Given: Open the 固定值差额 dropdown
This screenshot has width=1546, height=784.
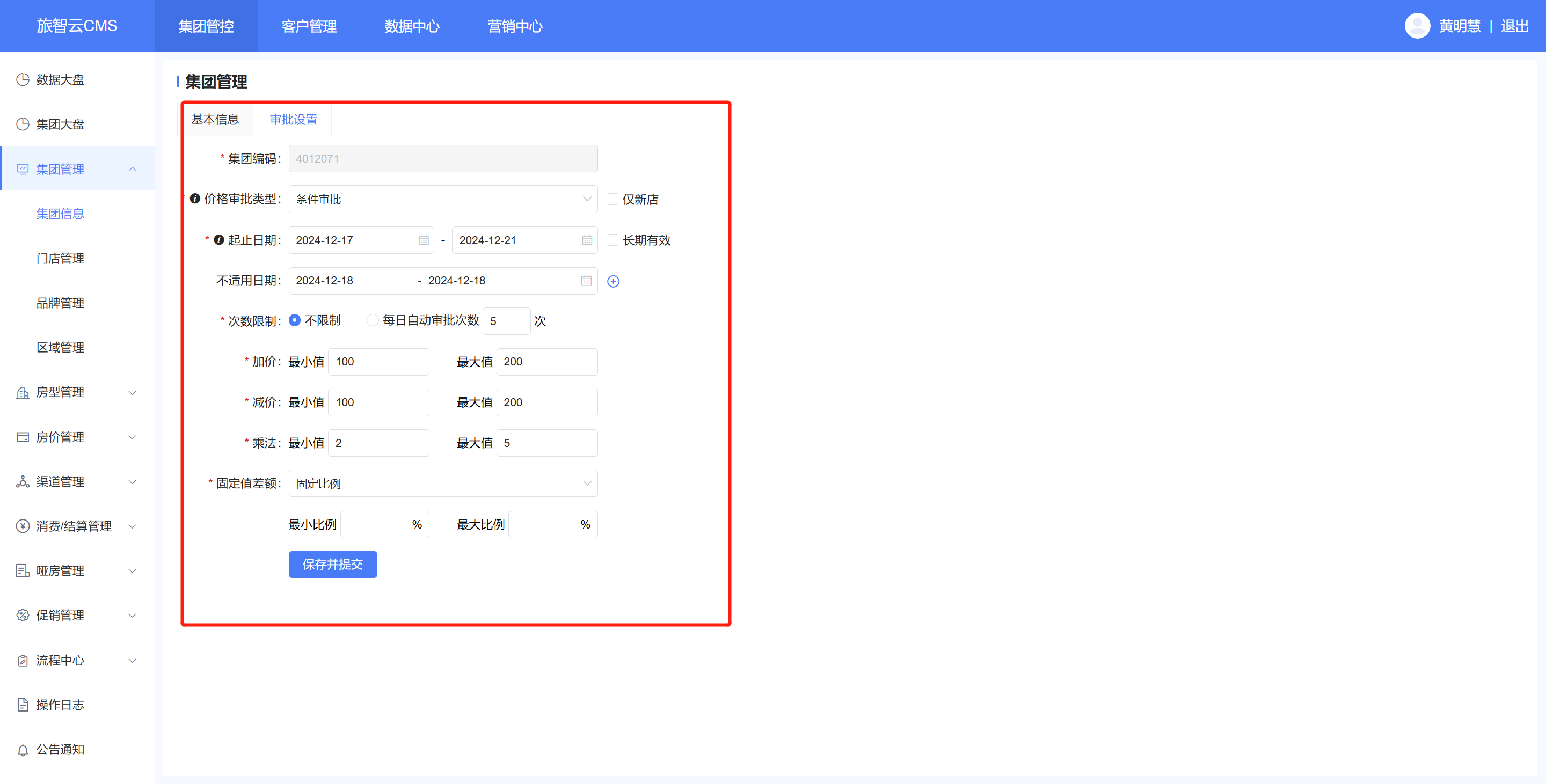Looking at the screenshot, I should [x=443, y=483].
